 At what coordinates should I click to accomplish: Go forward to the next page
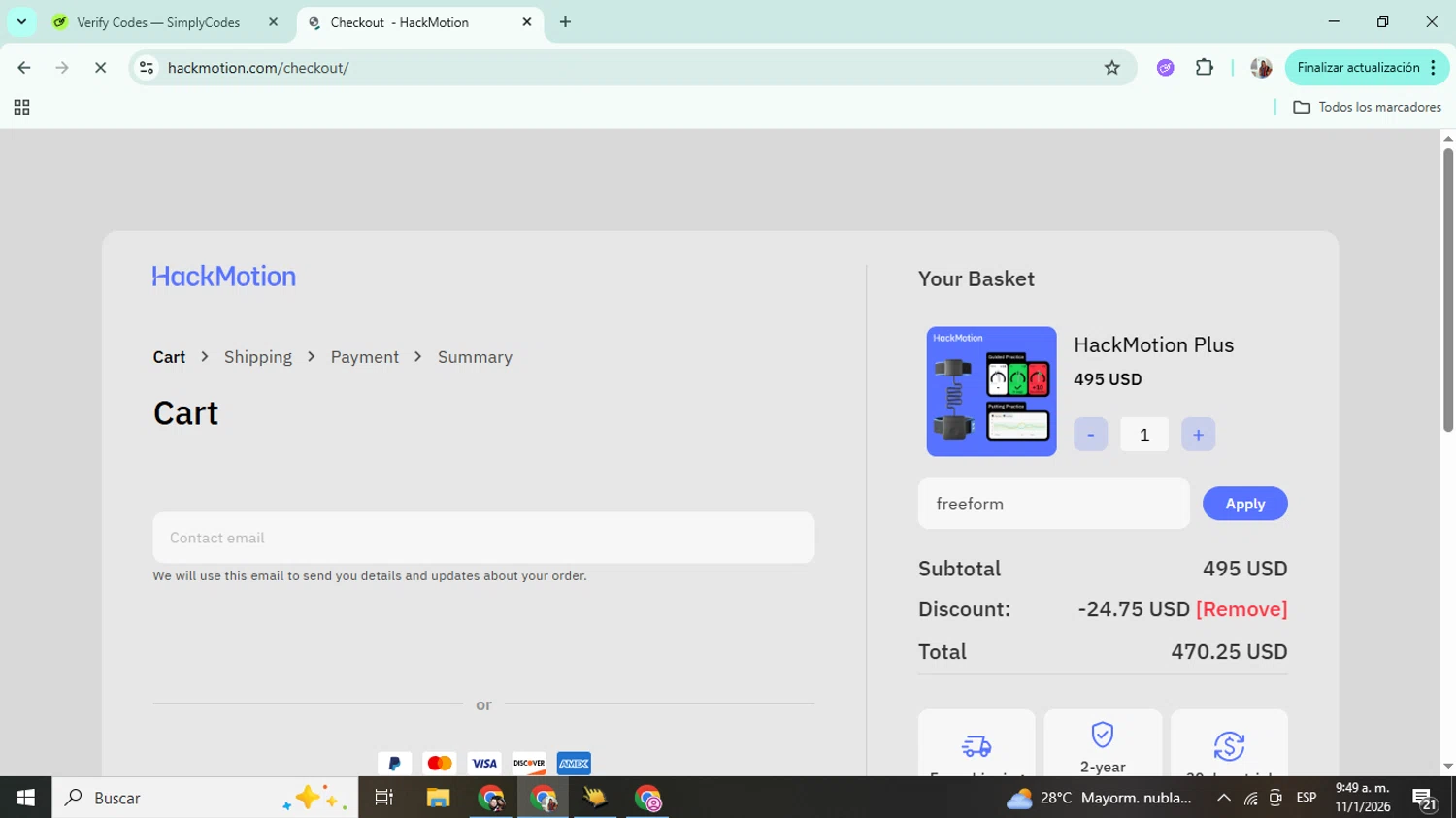[x=62, y=68]
